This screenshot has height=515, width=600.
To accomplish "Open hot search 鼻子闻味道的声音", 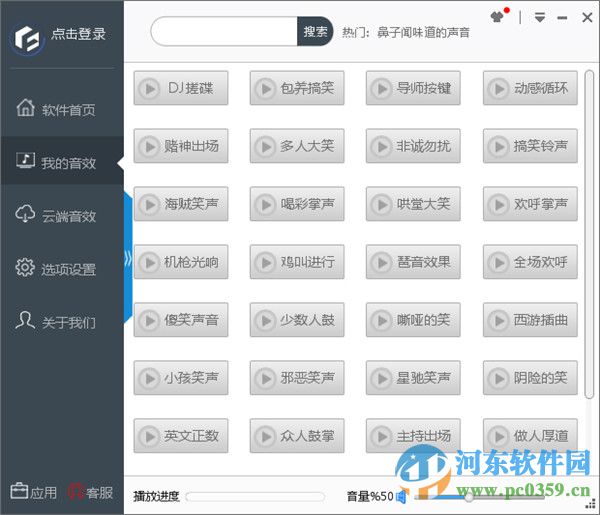I will coord(423,33).
